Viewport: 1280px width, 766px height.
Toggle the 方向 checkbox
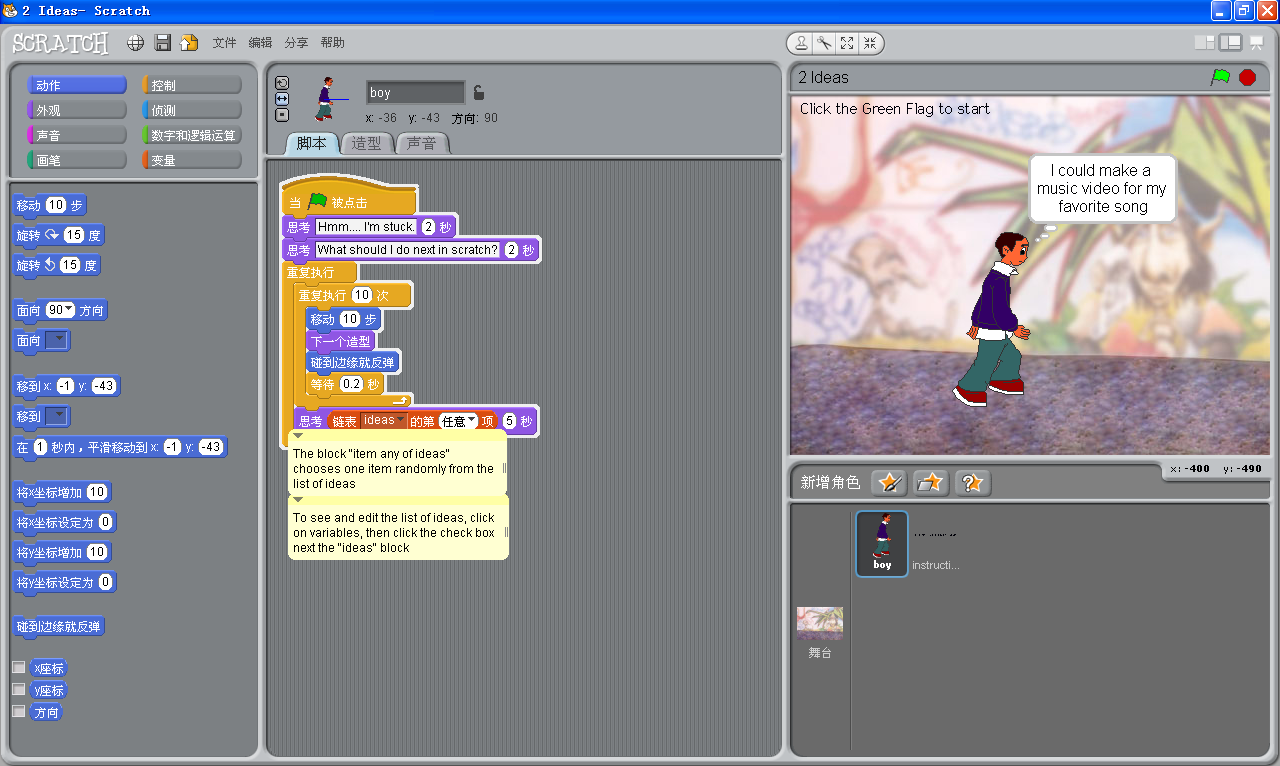click(18, 711)
